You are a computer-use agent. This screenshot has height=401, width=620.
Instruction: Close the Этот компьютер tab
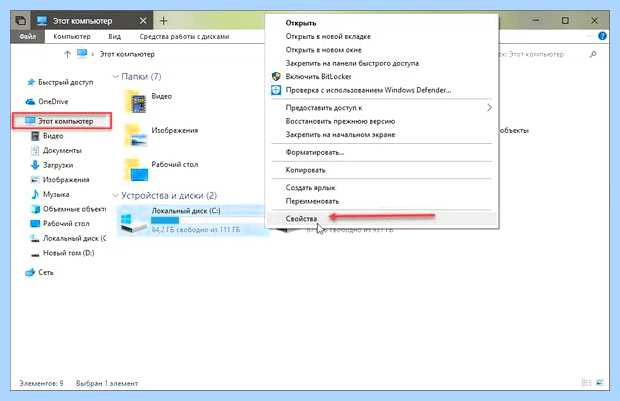(x=143, y=21)
